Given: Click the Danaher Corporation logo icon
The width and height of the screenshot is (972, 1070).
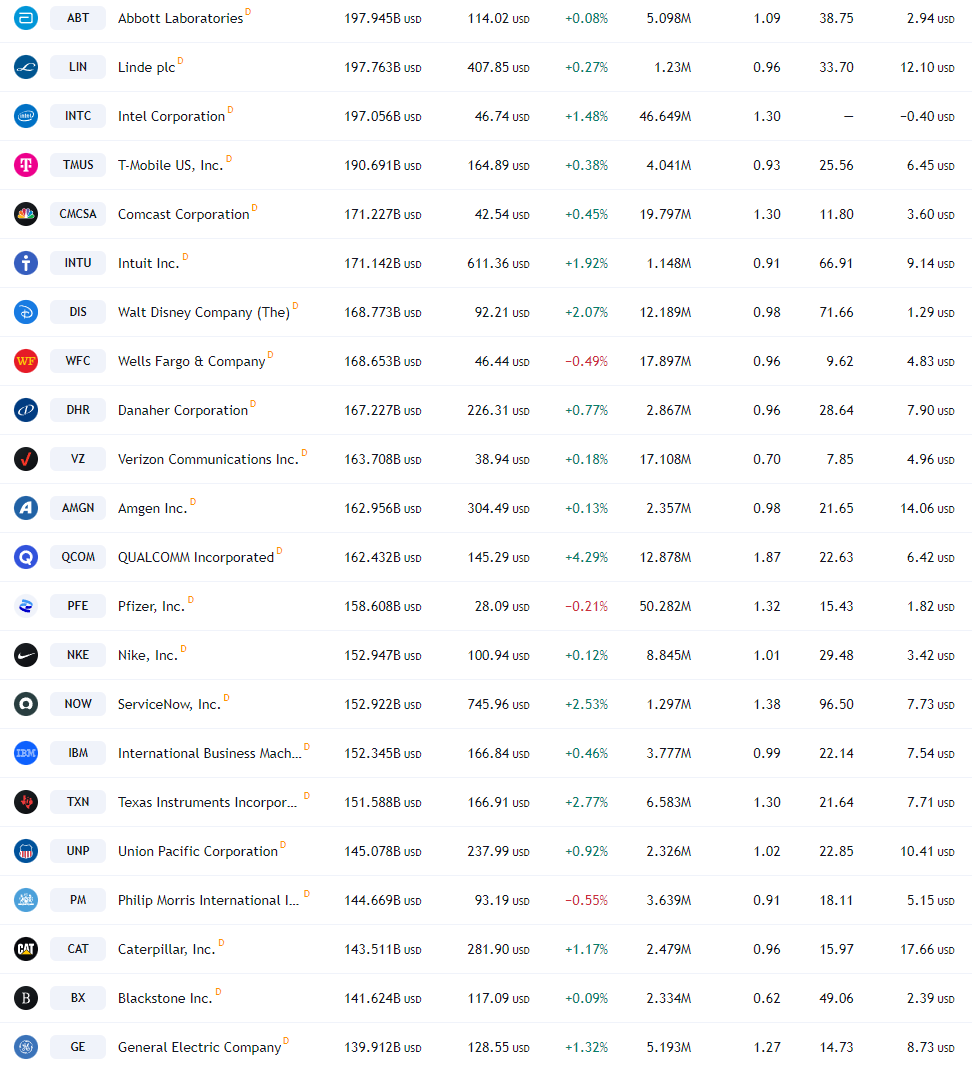Looking at the screenshot, I should [x=26, y=410].
